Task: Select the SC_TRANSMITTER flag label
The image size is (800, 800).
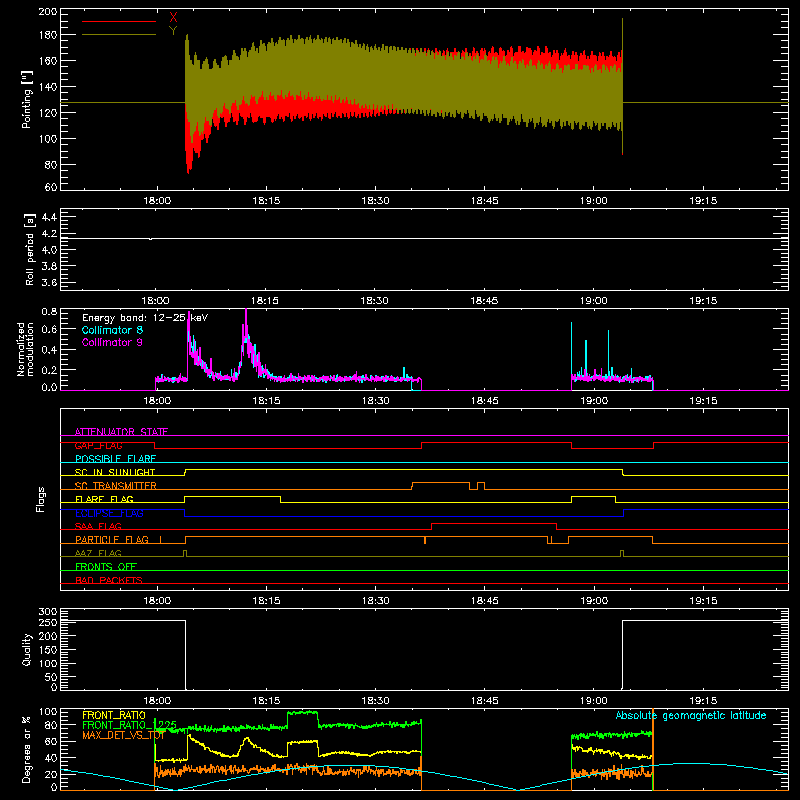Action: (x=115, y=486)
